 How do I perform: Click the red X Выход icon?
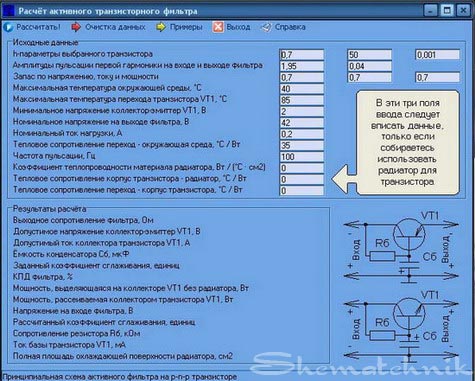point(218,27)
